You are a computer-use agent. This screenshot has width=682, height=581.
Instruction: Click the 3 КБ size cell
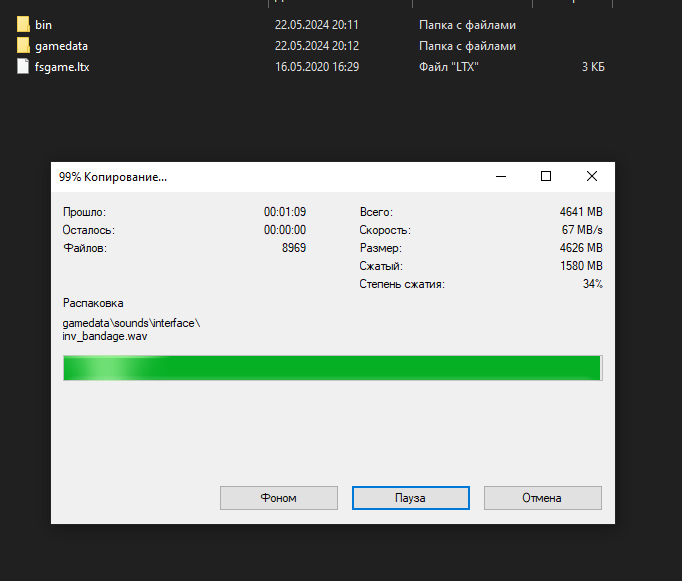[593, 67]
